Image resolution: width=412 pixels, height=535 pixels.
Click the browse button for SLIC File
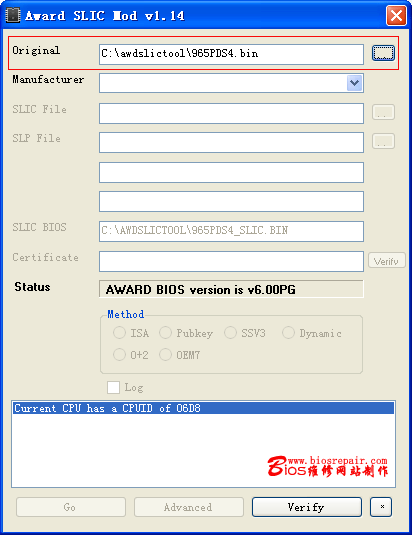[x=383, y=112]
